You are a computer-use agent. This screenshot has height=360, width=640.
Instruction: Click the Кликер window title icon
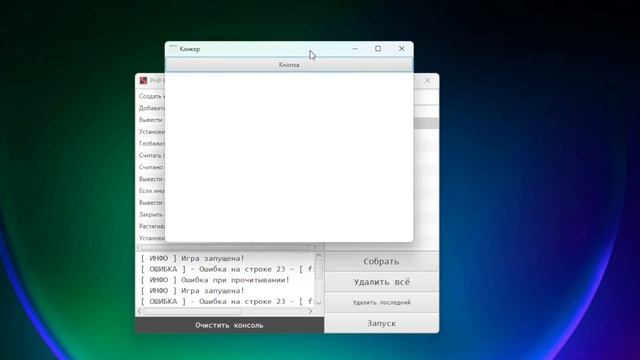pyautogui.click(x=173, y=49)
